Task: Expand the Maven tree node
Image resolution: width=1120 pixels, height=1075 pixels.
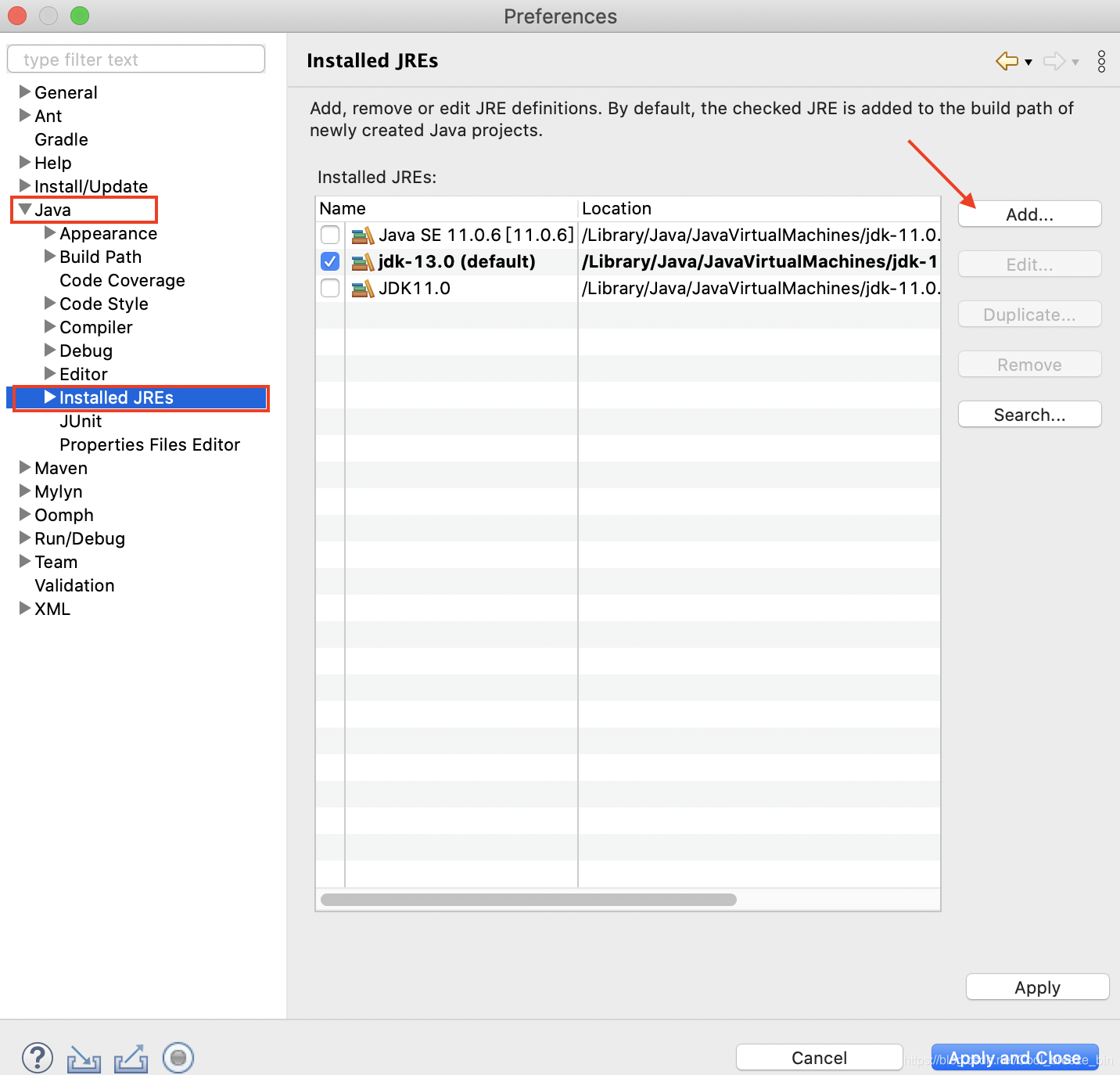Action: (x=25, y=467)
